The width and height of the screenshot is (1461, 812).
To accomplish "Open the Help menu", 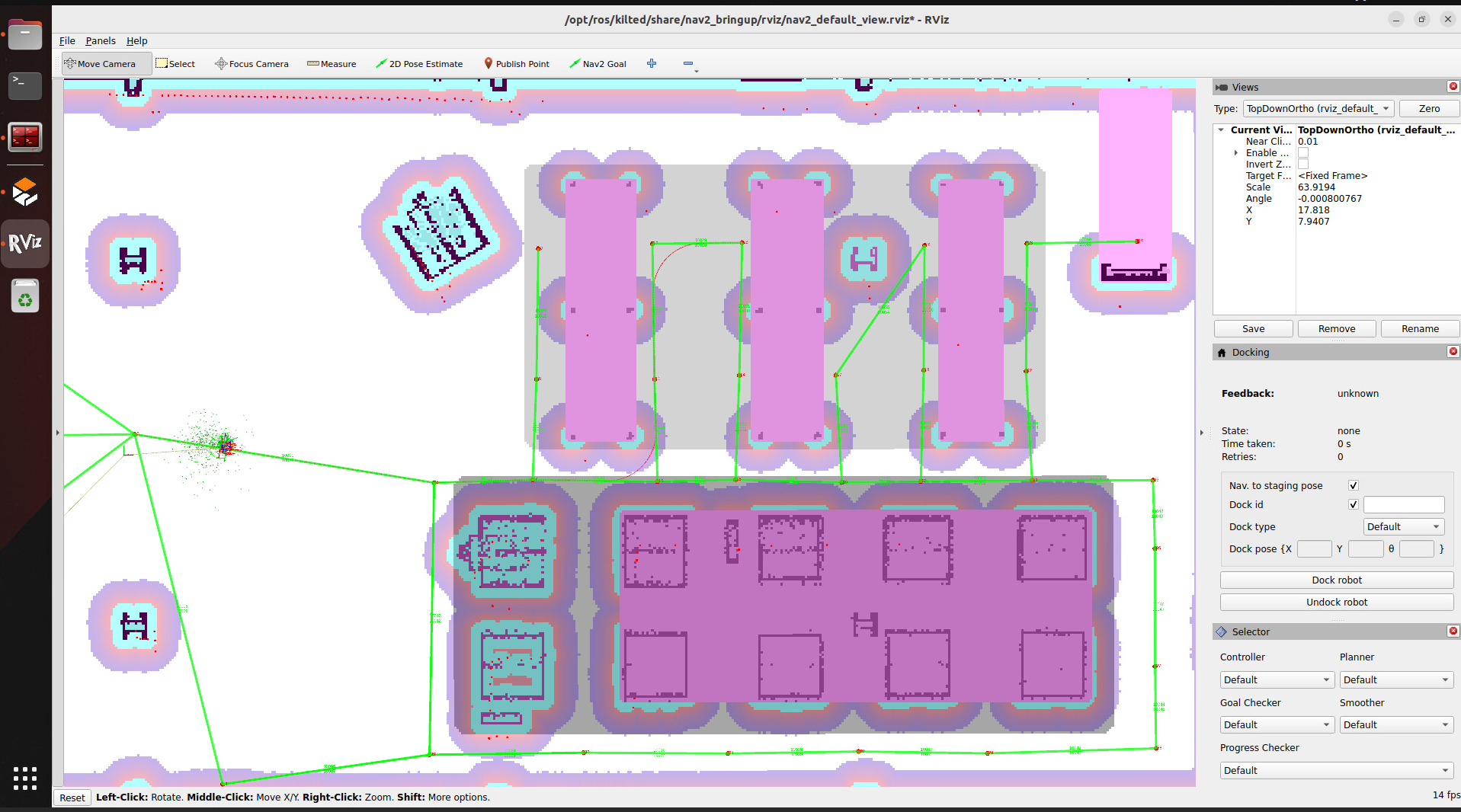I will point(137,41).
